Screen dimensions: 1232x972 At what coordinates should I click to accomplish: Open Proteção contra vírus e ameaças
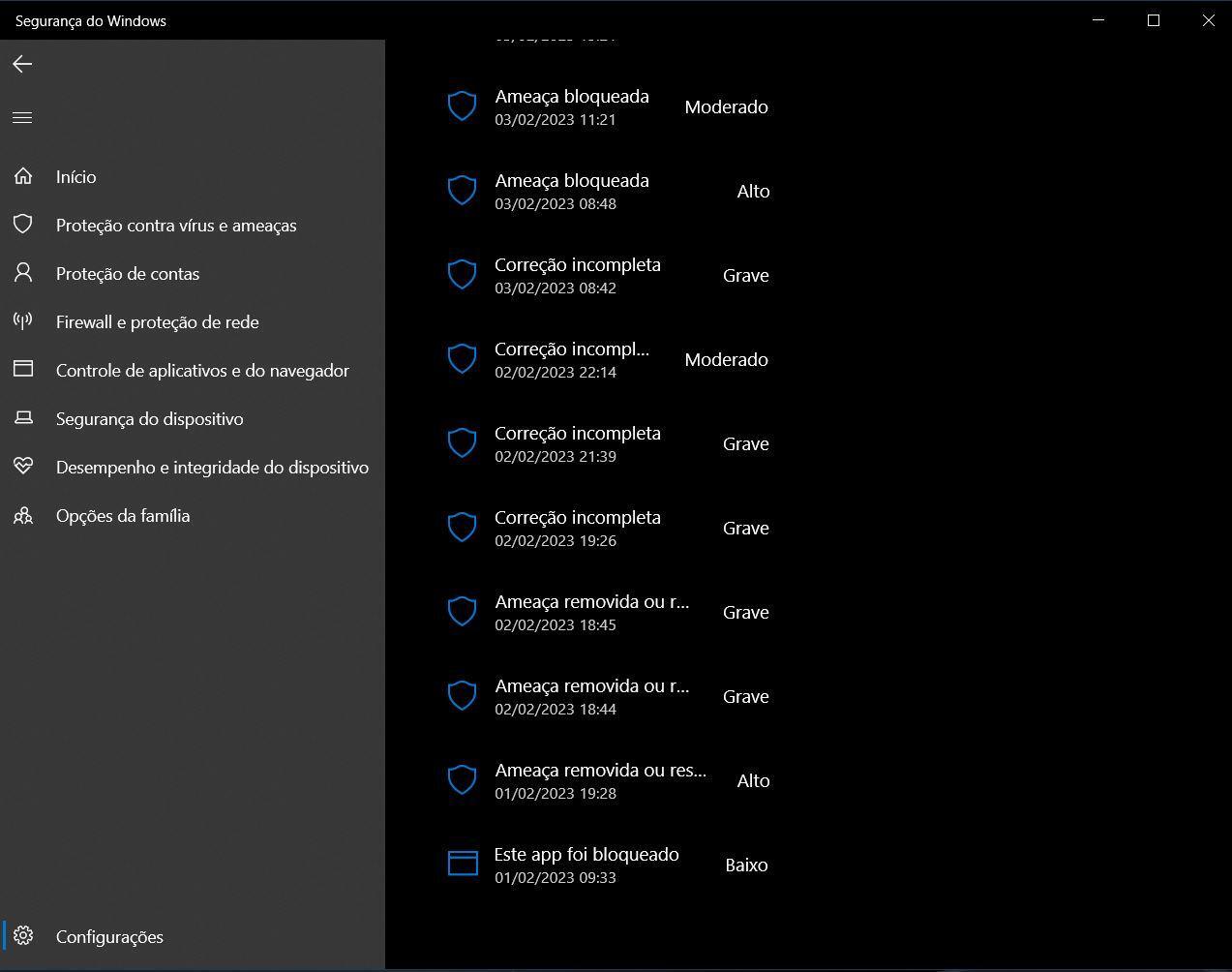click(x=193, y=225)
